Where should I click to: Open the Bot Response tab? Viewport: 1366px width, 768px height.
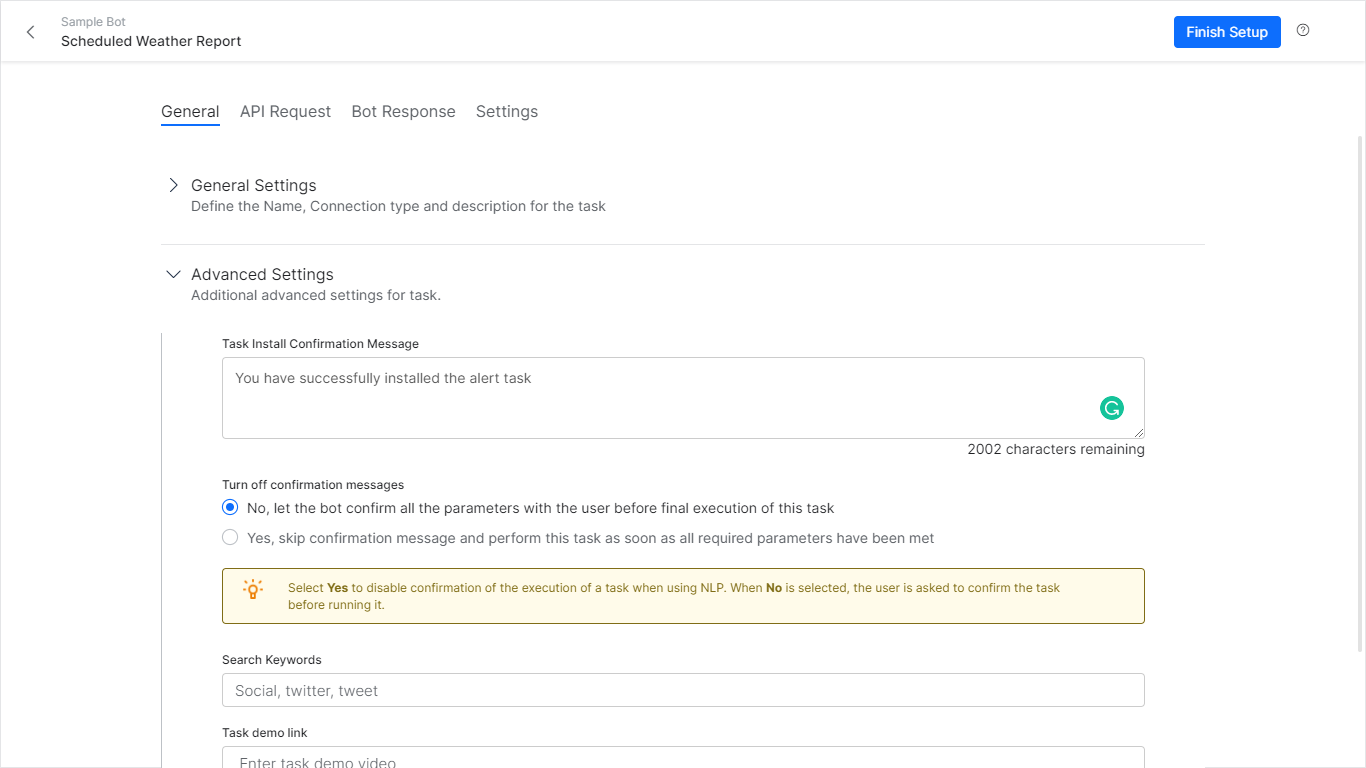pyautogui.click(x=404, y=111)
